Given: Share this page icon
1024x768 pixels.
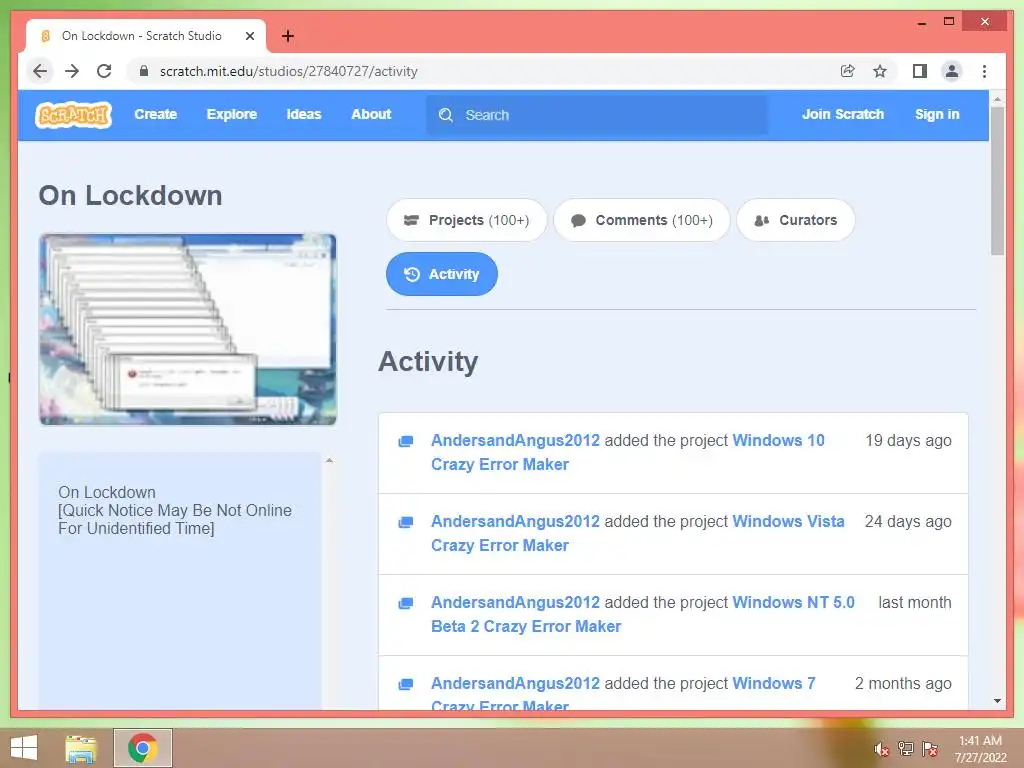Looking at the screenshot, I should click(848, 71).
